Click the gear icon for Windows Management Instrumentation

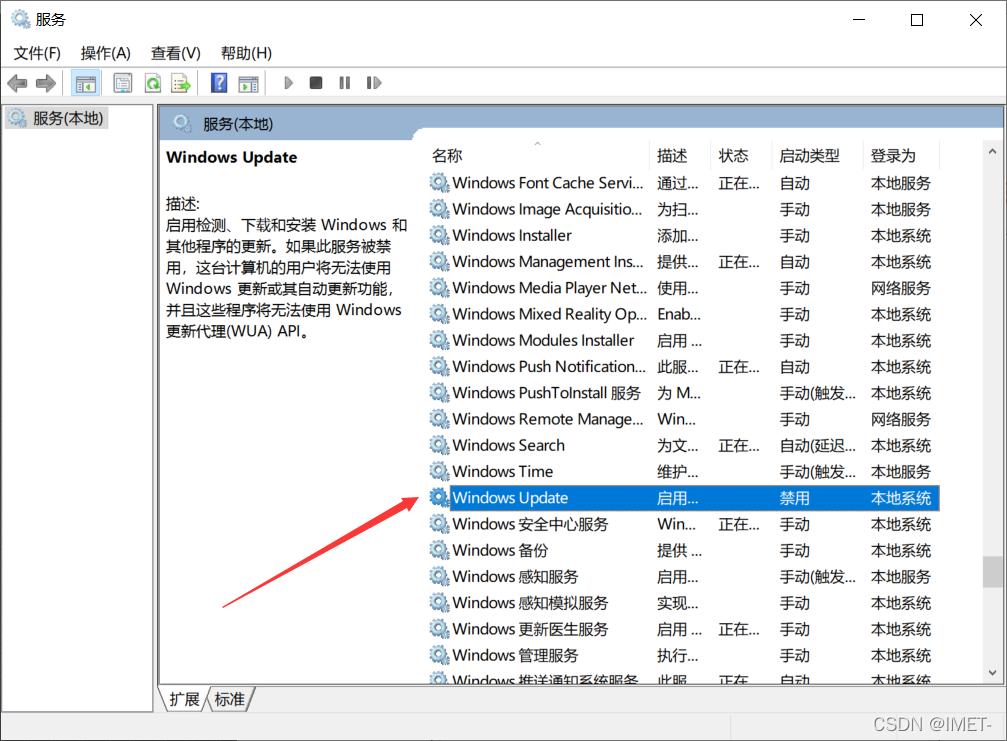click(439, 261)
